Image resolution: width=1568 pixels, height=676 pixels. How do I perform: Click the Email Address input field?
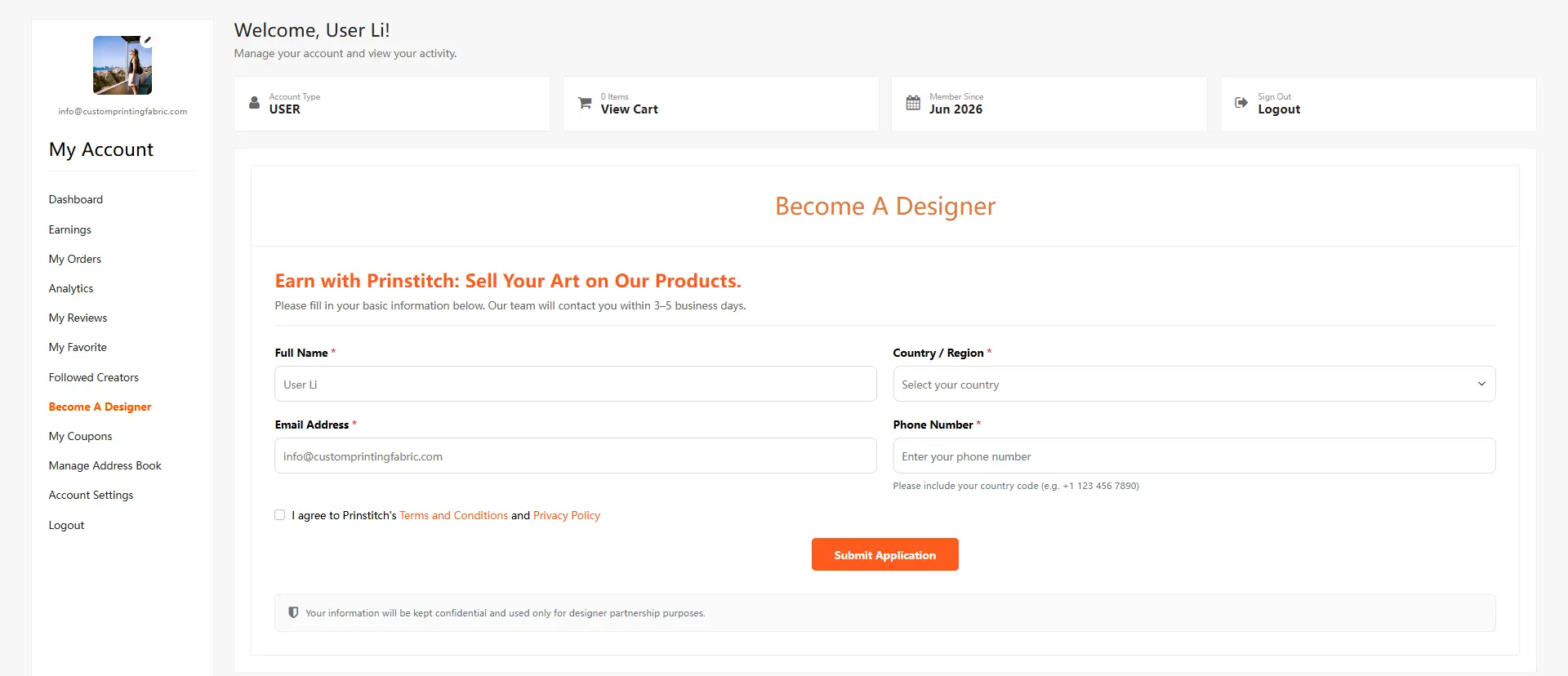576,456
